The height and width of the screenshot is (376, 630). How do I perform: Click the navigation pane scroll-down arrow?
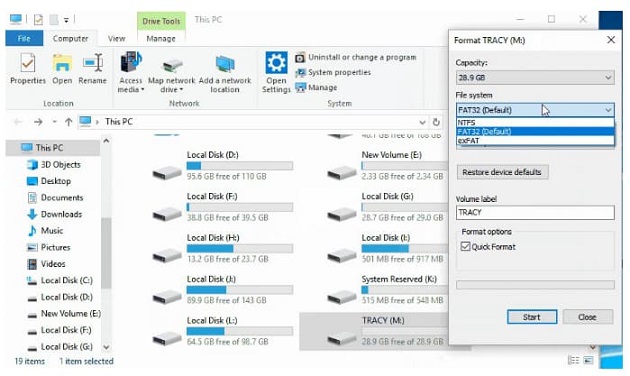(x=106, y=347)
